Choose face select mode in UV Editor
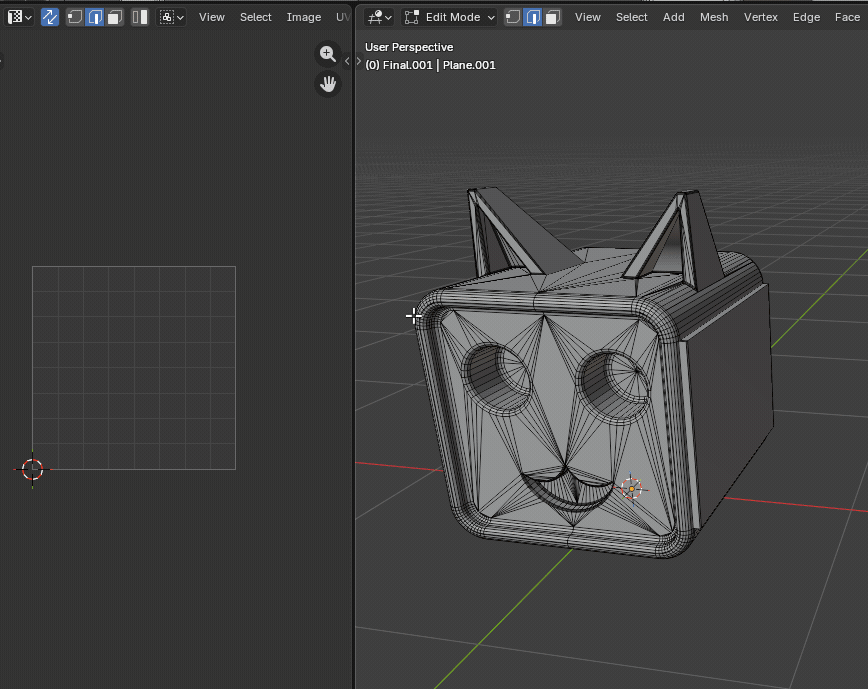 click(x=115, y=17)
